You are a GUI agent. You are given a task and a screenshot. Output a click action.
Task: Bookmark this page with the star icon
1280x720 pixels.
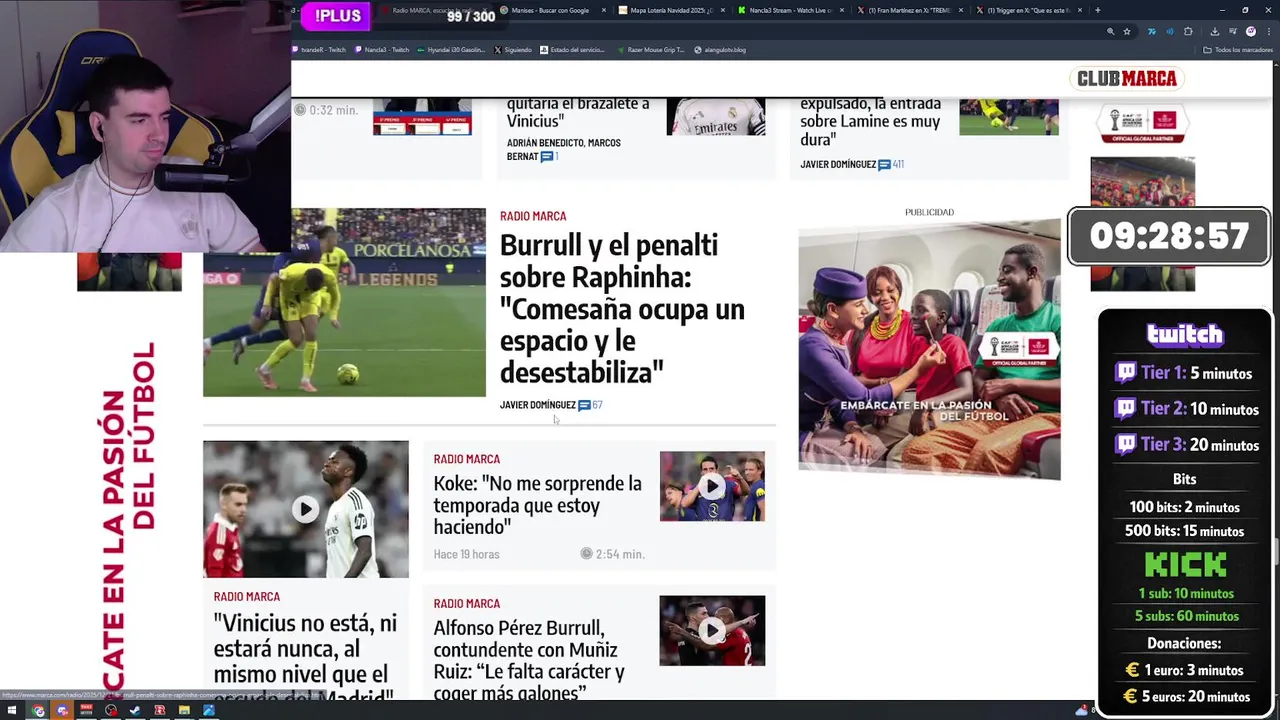[1127, 31]
